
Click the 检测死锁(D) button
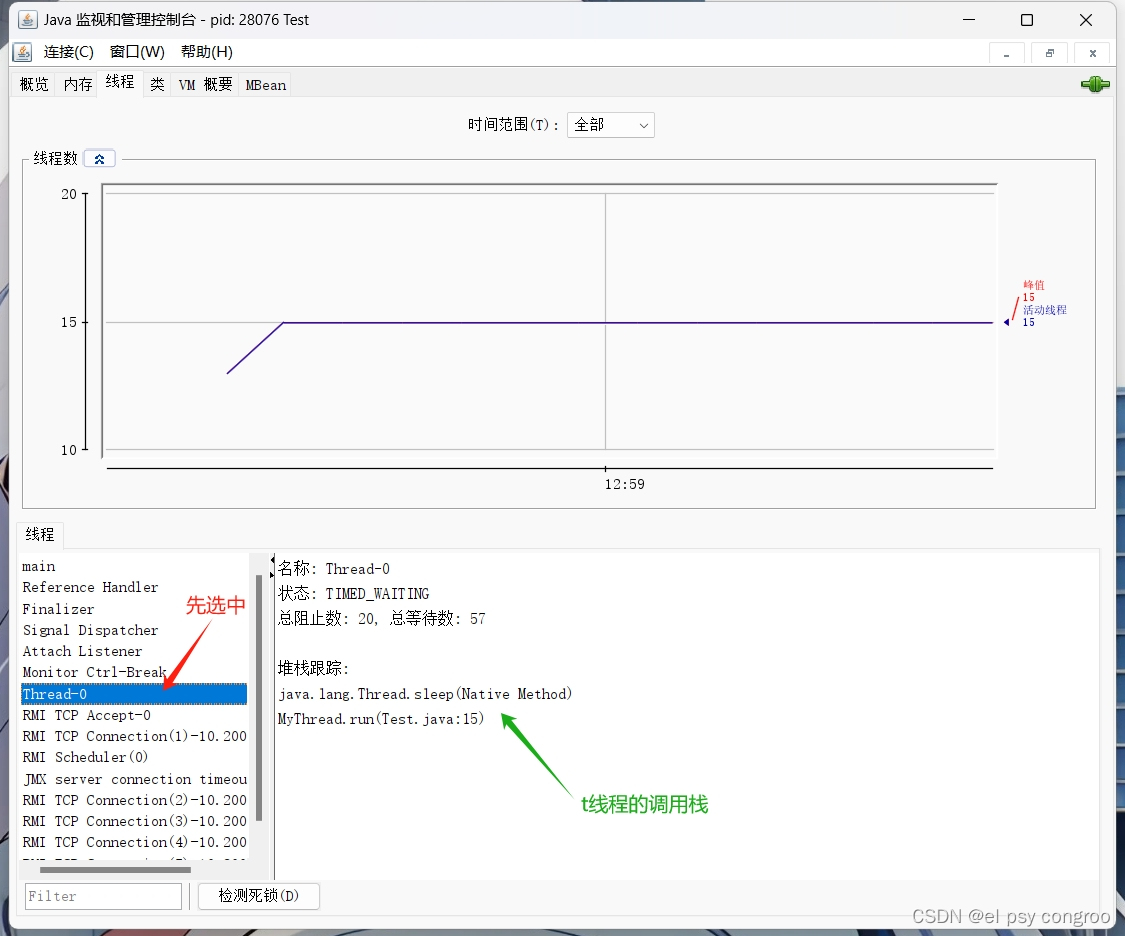pyautogui.click(x=259, y=896)
